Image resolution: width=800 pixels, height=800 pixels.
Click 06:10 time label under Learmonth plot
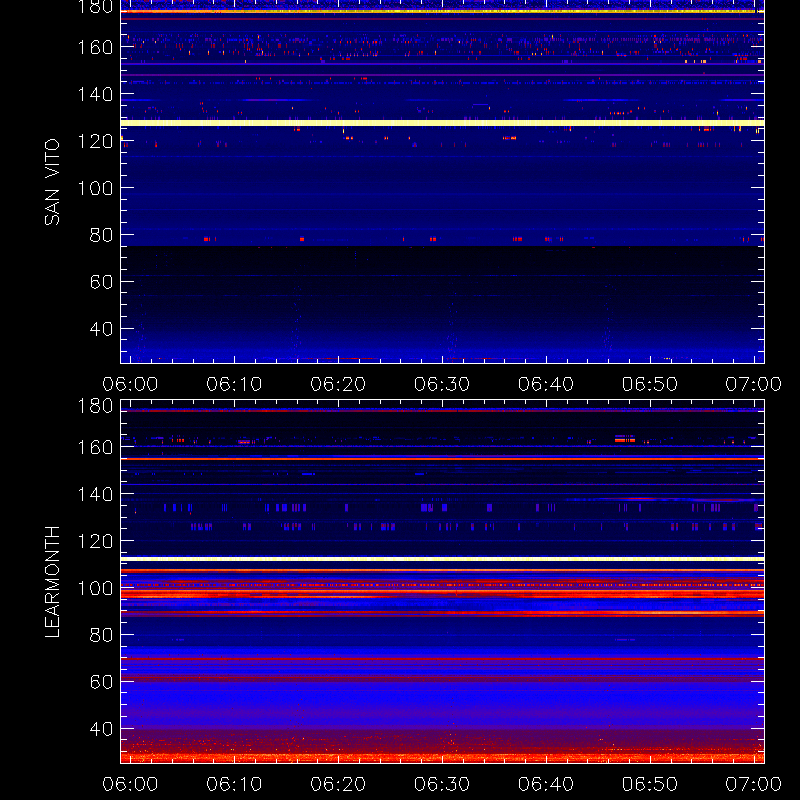coord(234,784)
